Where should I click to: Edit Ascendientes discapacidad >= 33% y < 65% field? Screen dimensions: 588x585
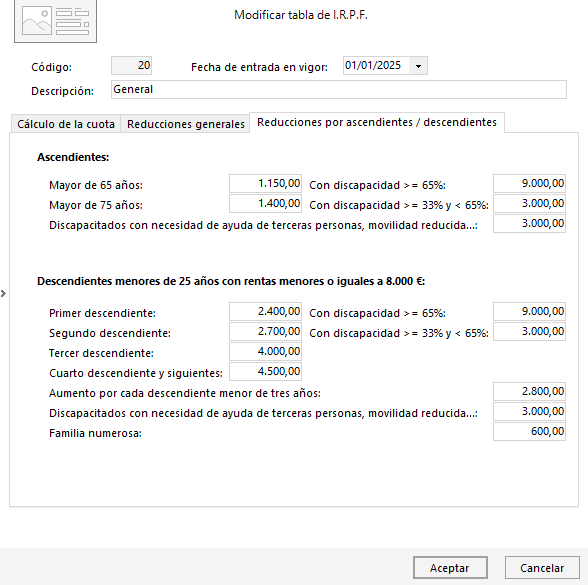coord(529,204)
